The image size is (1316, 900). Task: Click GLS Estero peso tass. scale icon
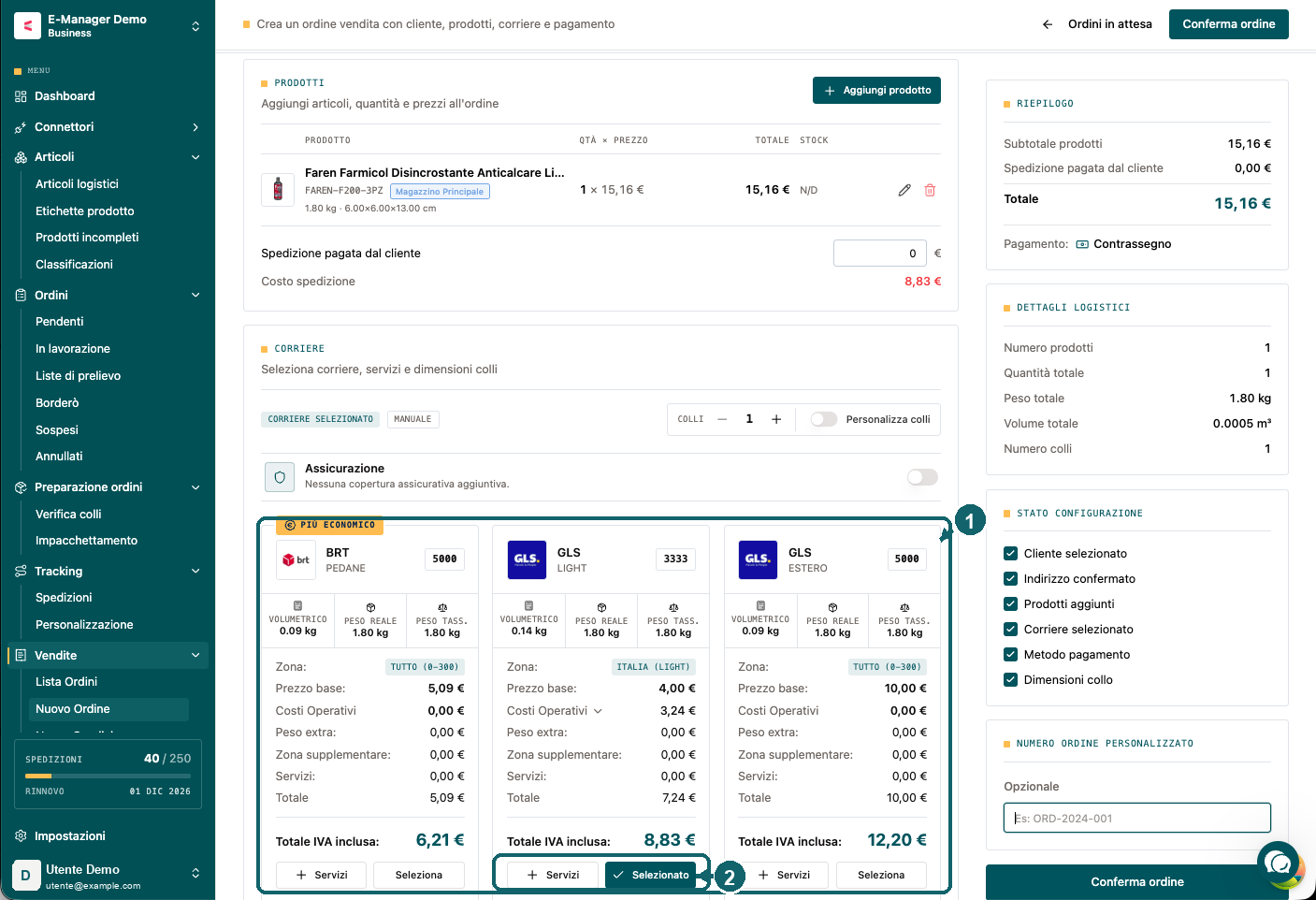tap(904, 607)
